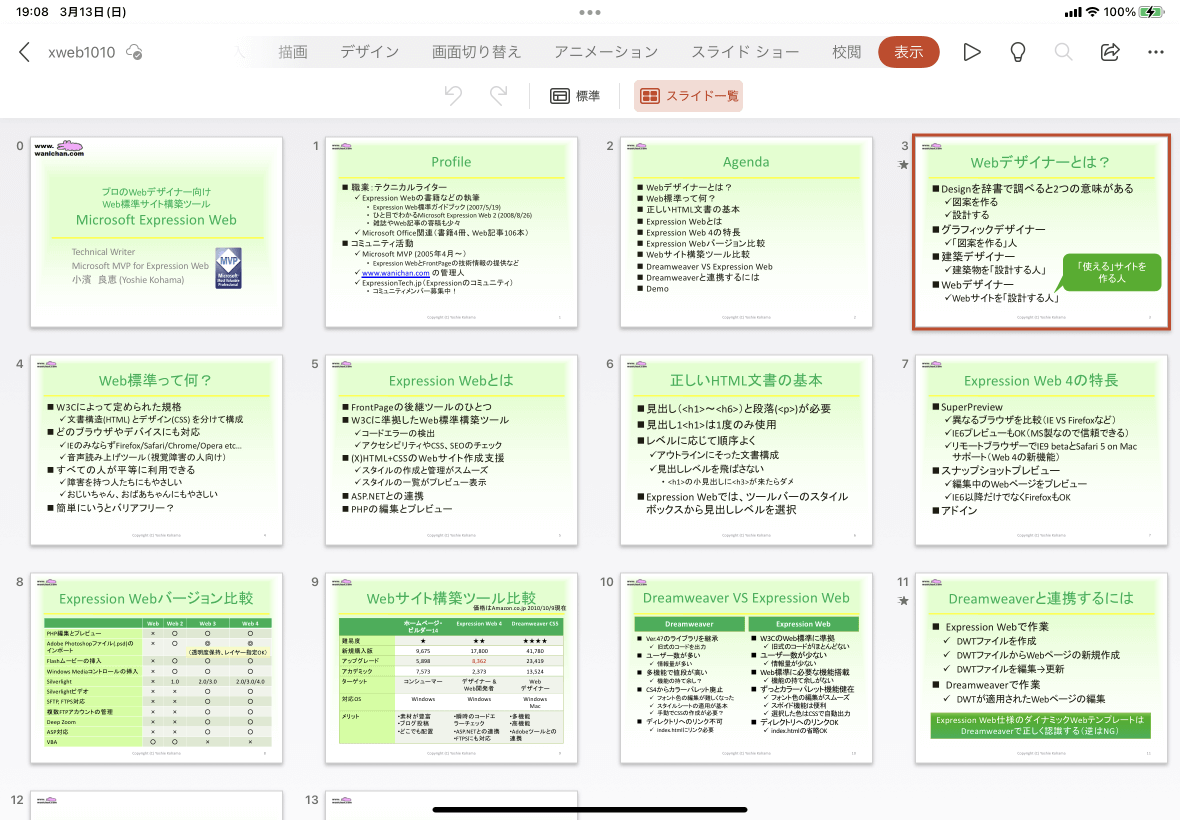Open the Ideas lightbulb icon

(x=1017, y=51)
